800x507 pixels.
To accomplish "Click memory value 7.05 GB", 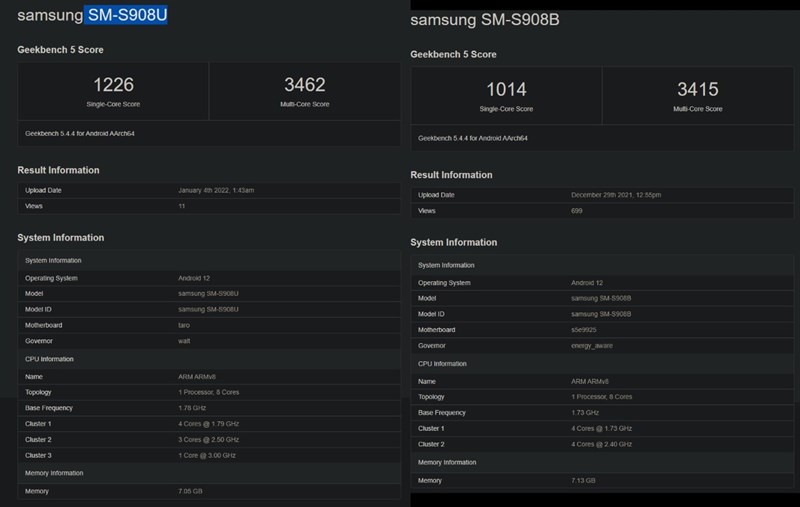I will [190, 491].
